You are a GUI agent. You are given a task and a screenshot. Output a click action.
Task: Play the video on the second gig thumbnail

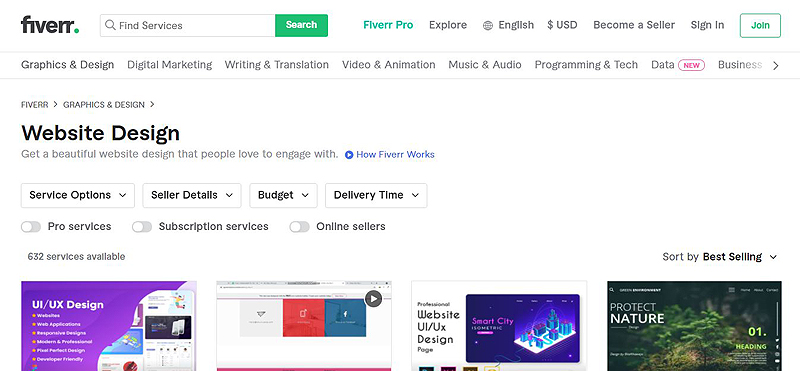373,299
